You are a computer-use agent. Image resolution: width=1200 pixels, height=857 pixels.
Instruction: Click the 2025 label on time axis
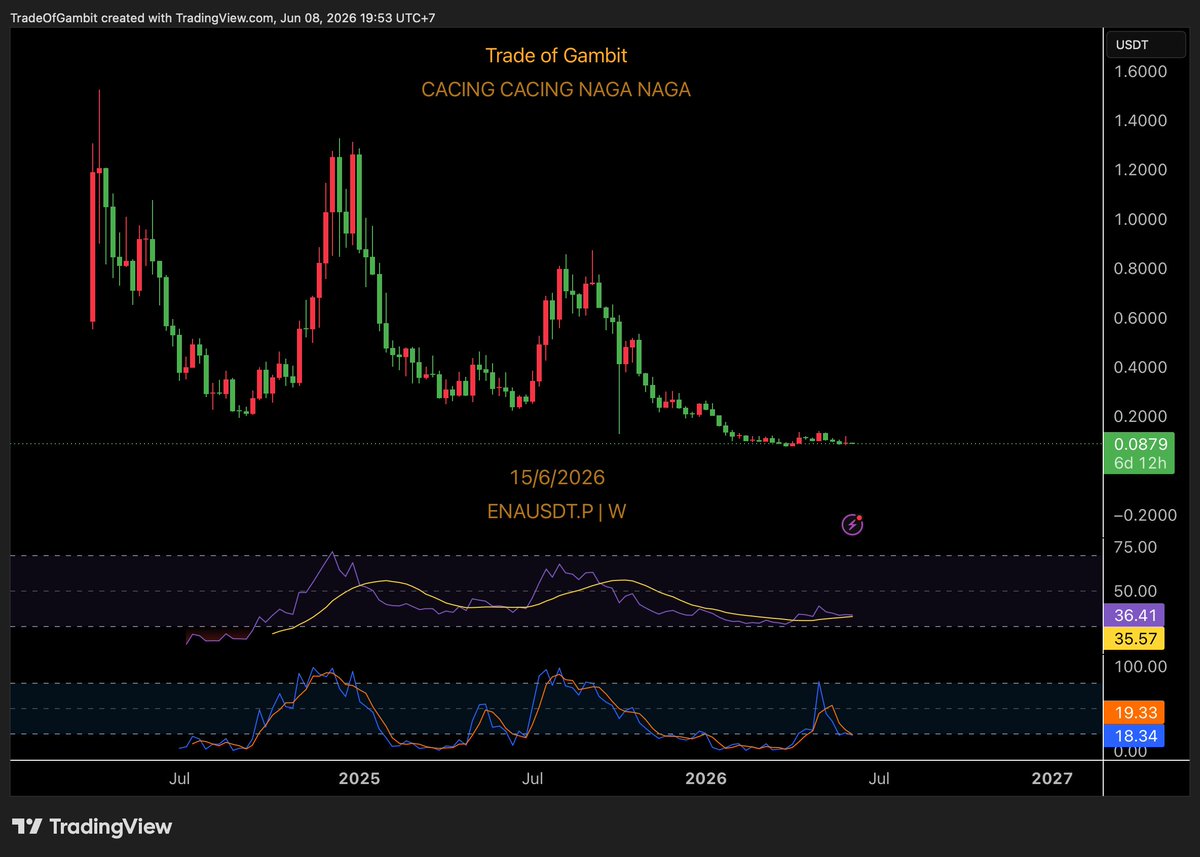358,777
